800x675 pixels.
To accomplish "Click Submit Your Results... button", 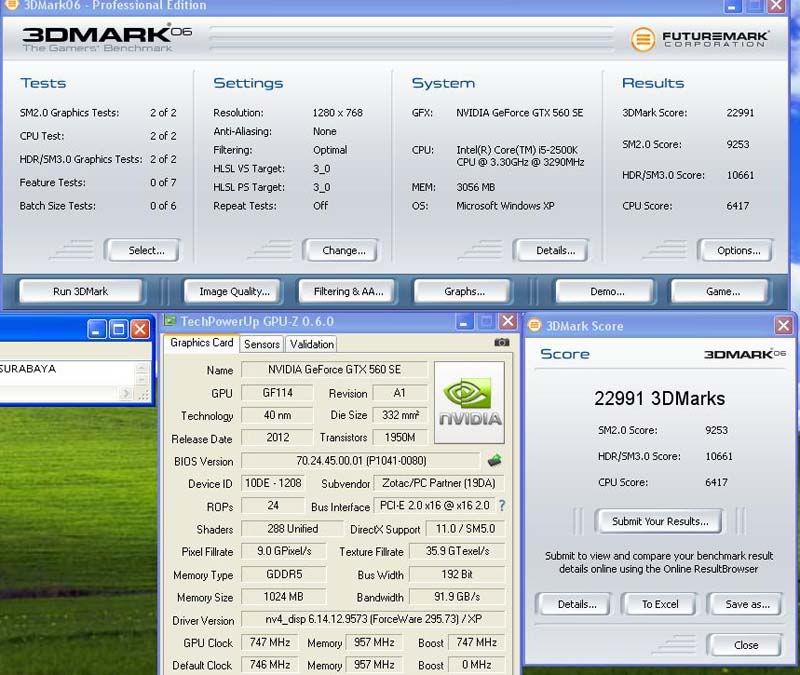I will [x=659, y=521].
